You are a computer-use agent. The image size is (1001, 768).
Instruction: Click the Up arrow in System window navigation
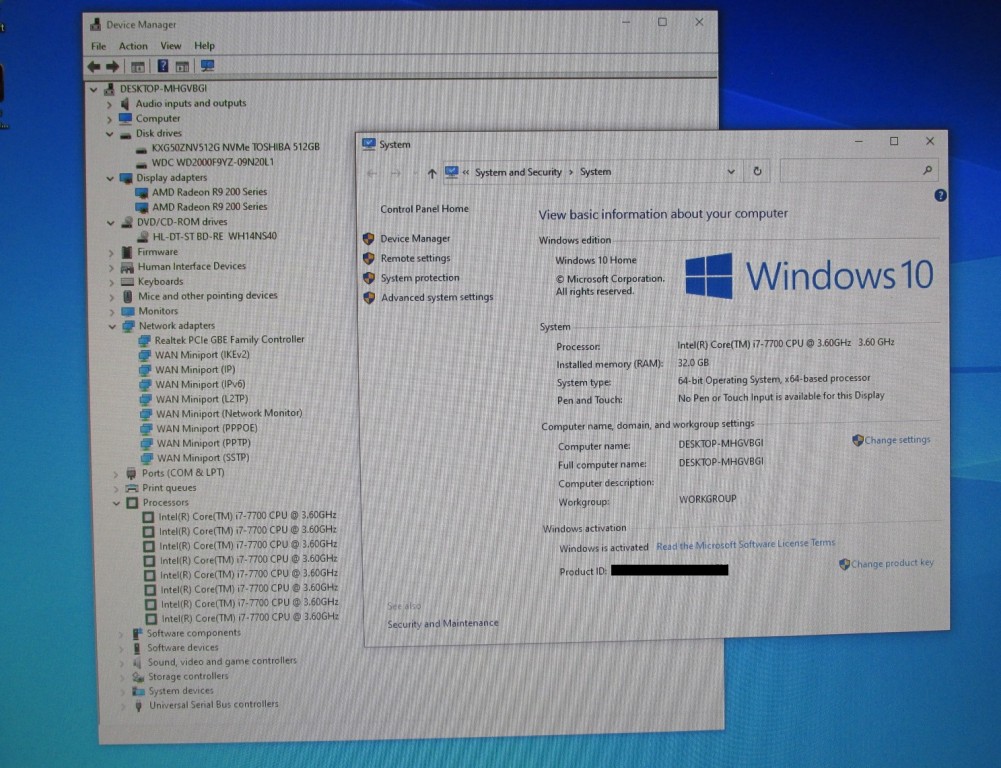432,173
